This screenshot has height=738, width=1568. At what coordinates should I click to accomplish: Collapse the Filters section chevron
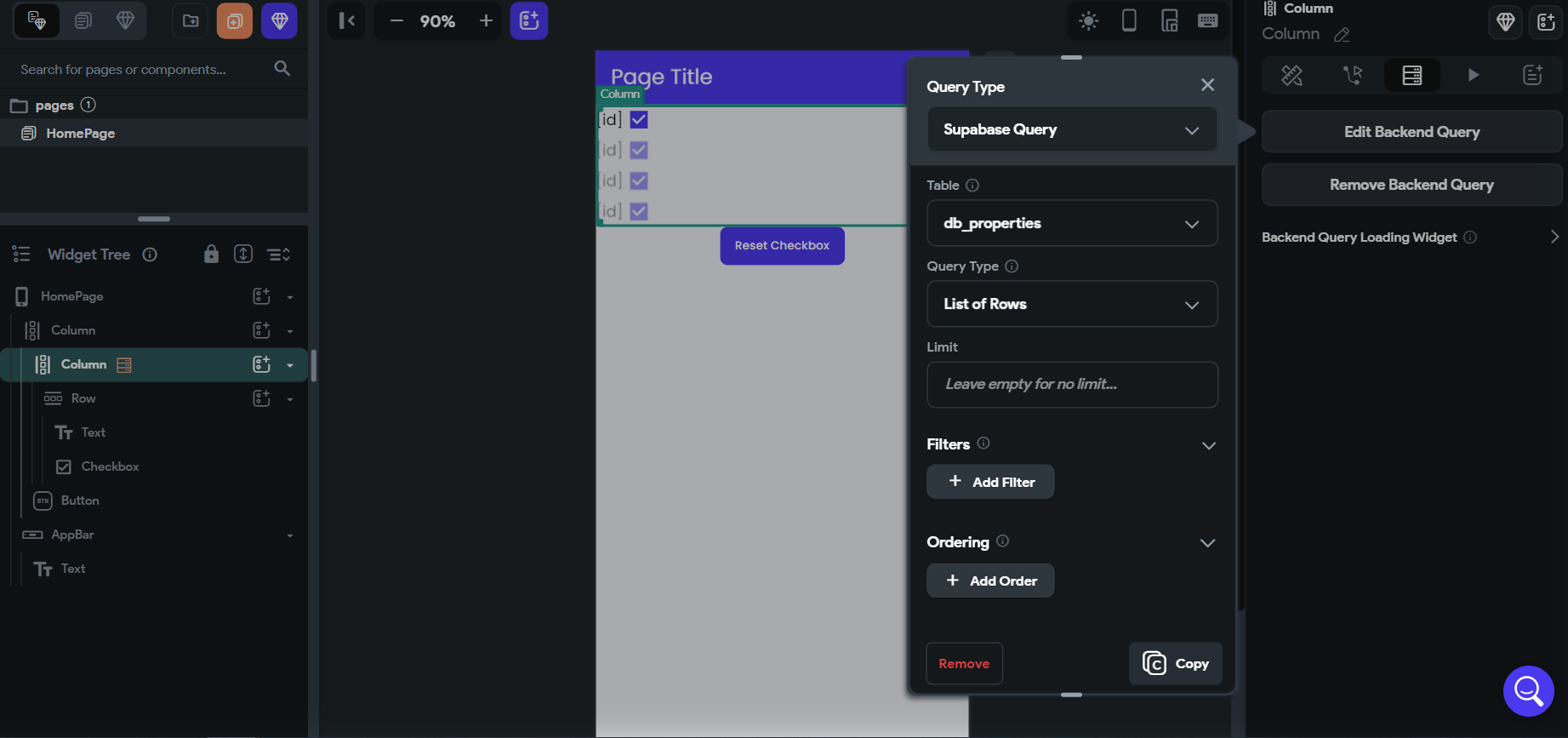point(1208,445)
